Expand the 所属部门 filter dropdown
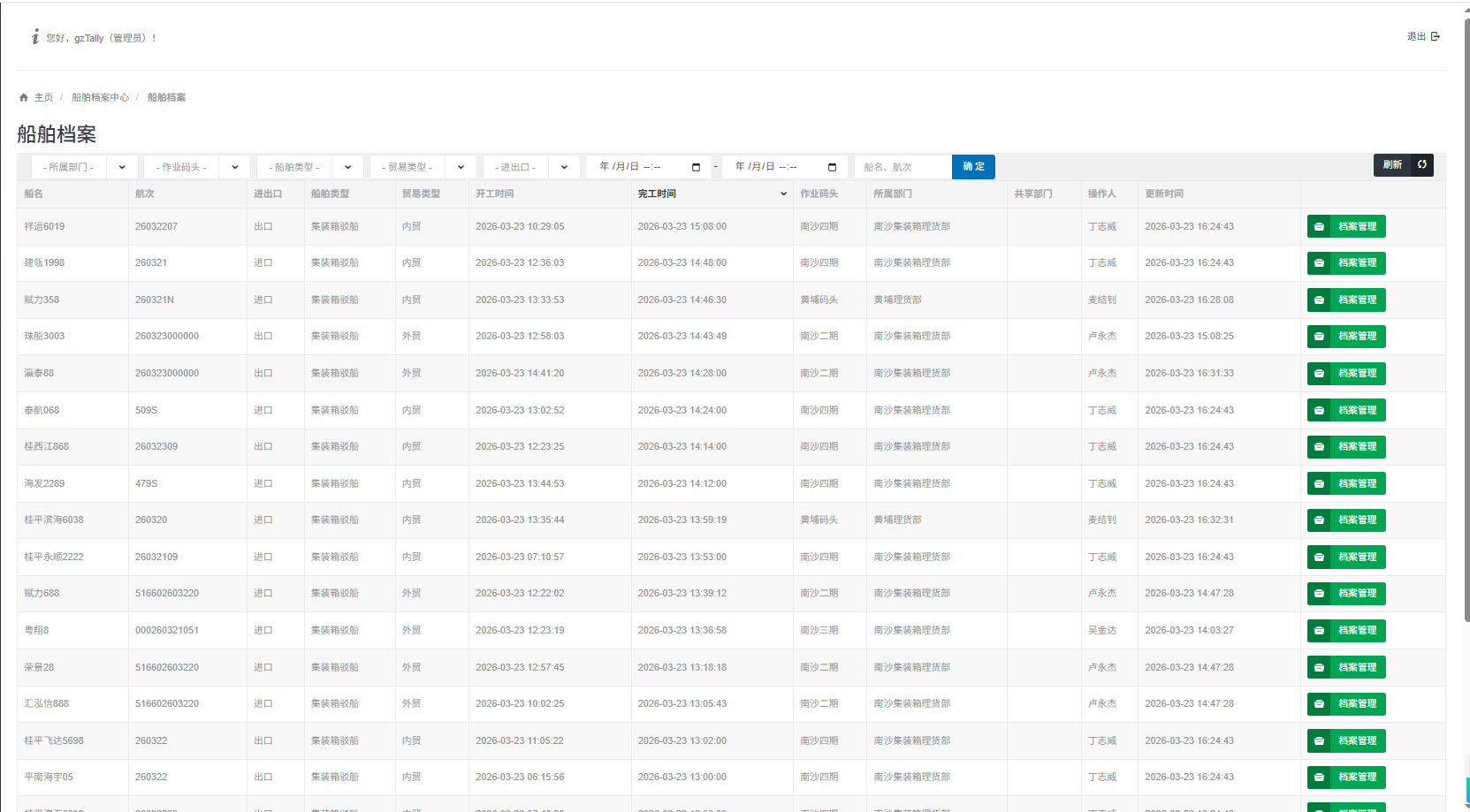The width and height of the screenshot is (1470, 812). [x=122, y=167]
